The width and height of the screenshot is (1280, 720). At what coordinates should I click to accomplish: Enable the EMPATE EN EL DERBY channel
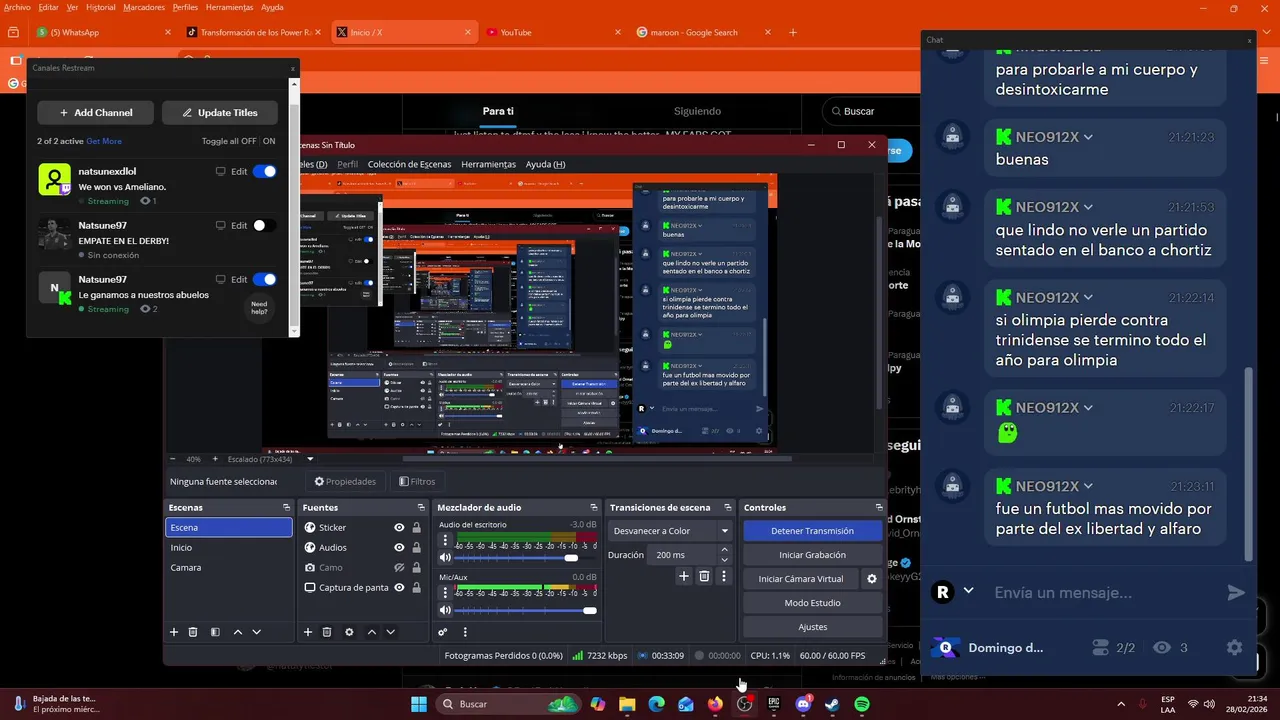(x=265, y=225)
